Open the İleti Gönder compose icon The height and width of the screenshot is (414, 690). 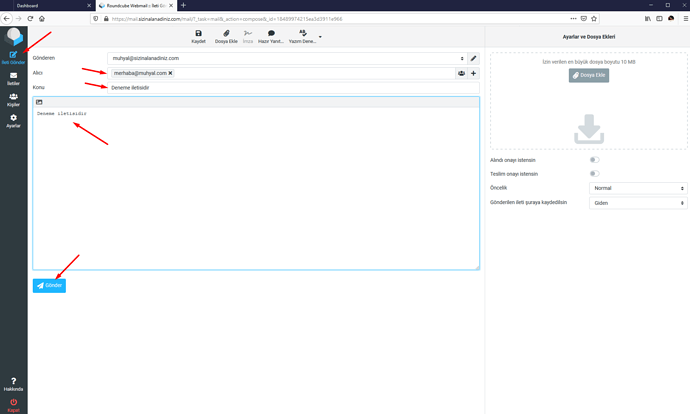(x=13, y=57)
